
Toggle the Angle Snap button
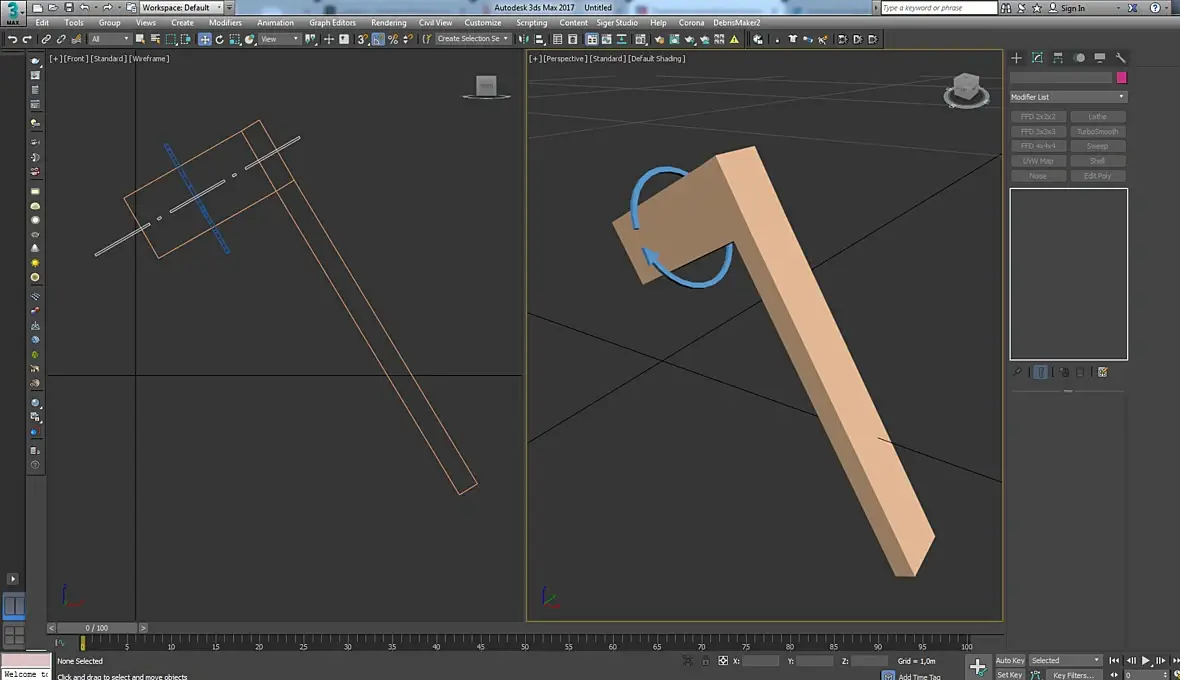[x=378, y=39]
